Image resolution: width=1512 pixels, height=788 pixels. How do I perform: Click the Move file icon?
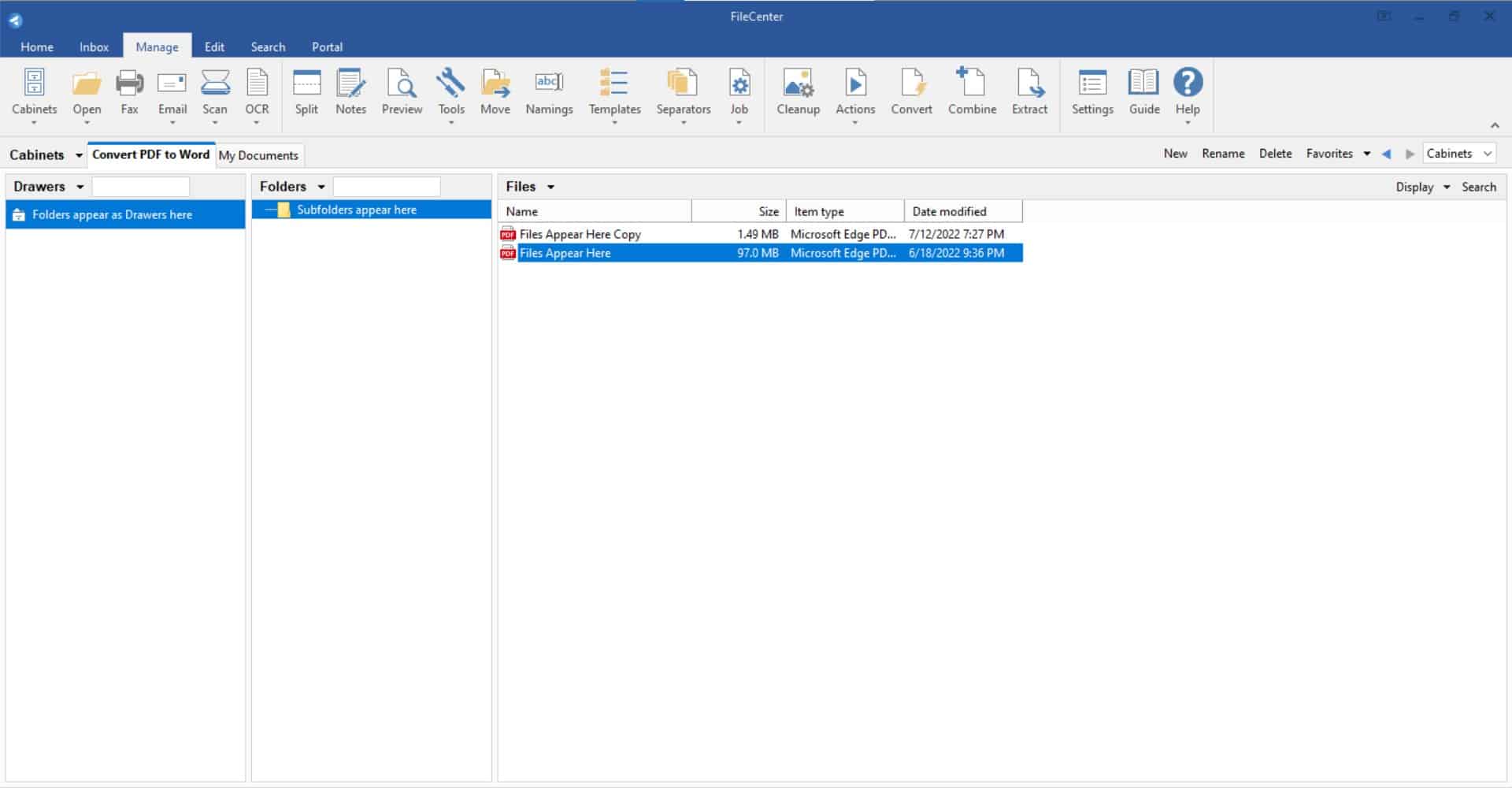[495, 83]
